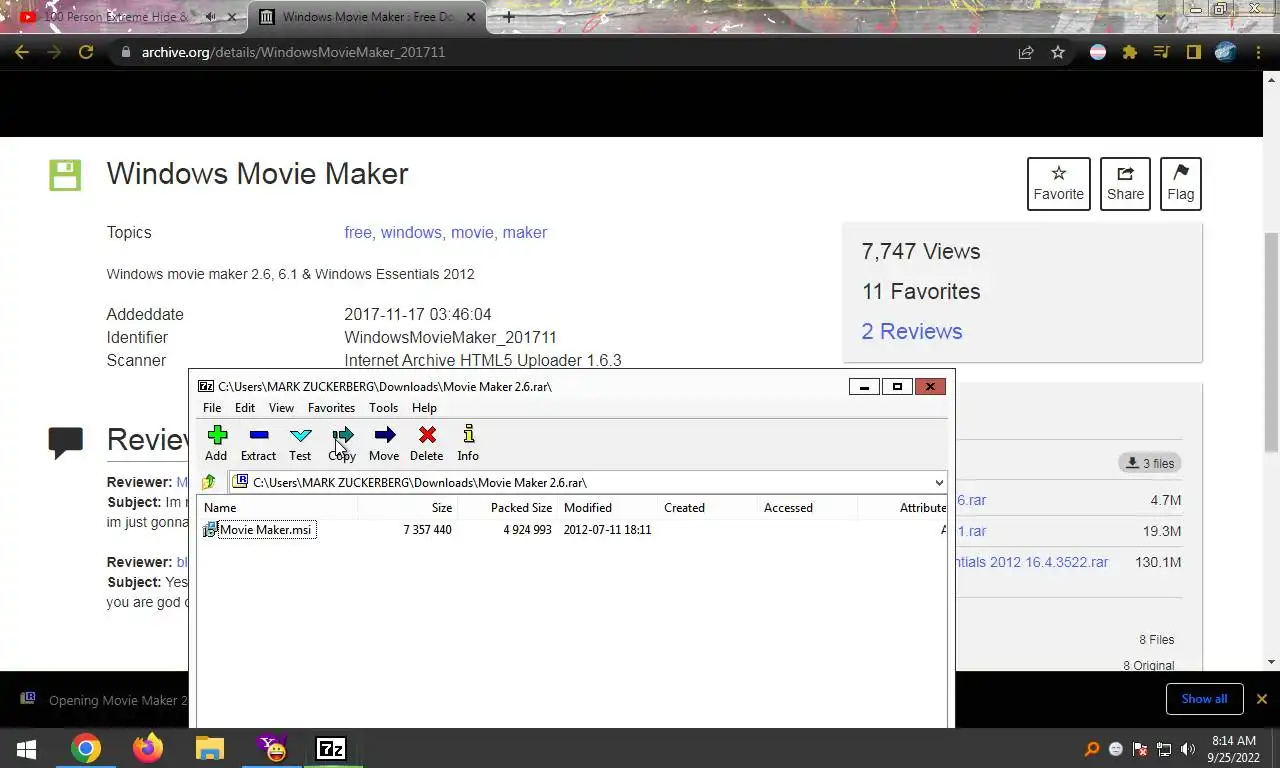Open the 7-Zip Favorites menu
The image size is (1280, 768).
(x=331, y=408)
